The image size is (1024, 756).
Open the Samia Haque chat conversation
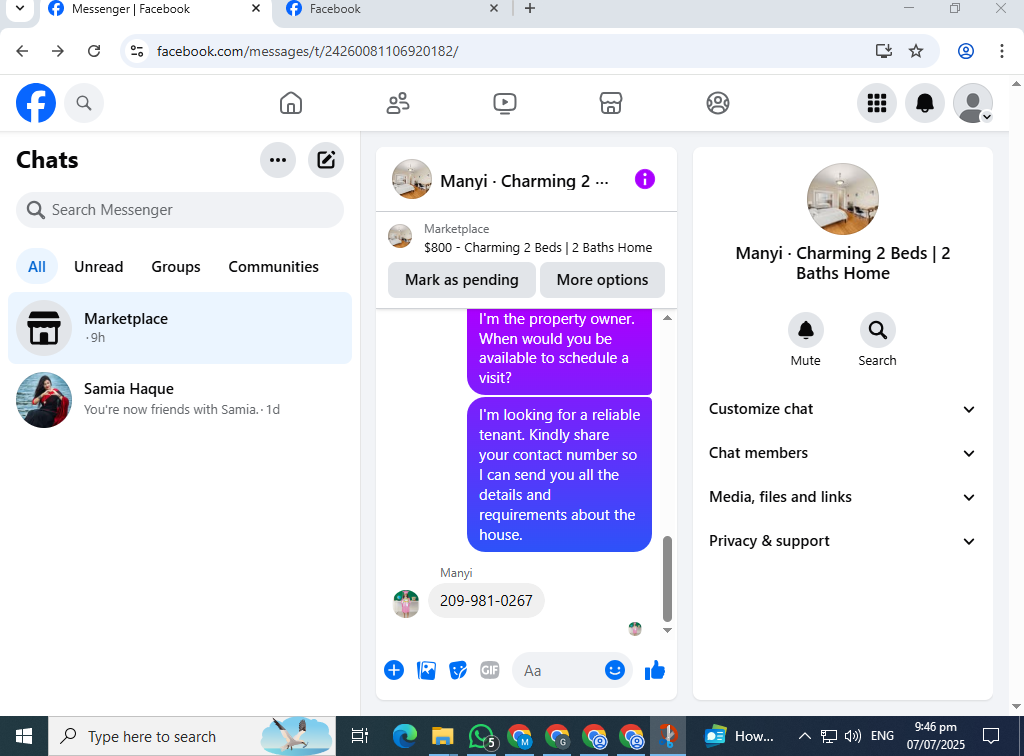[180, 400]
